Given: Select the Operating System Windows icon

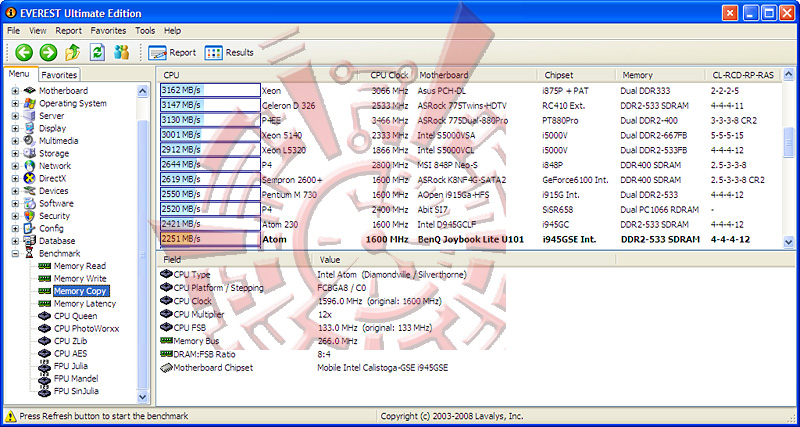Looking at the screenshot, I should click(x=30, y=104).
